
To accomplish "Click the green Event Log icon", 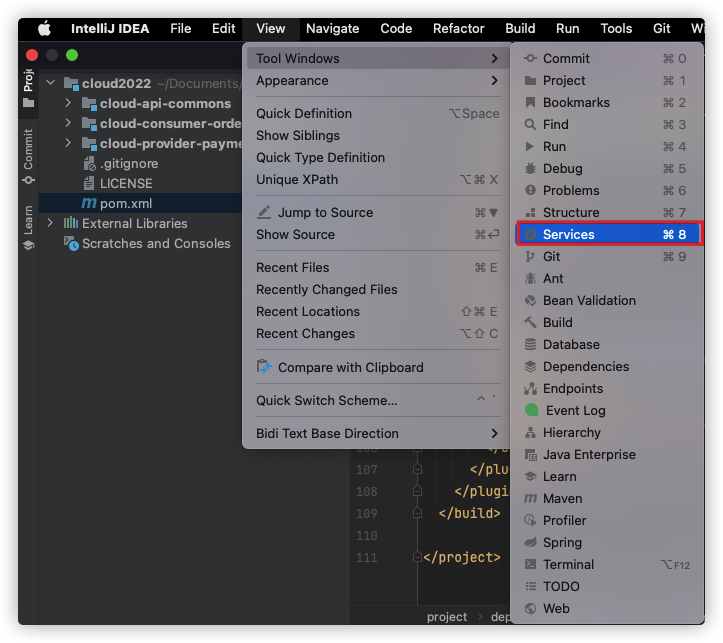I will tap(532, 410).
